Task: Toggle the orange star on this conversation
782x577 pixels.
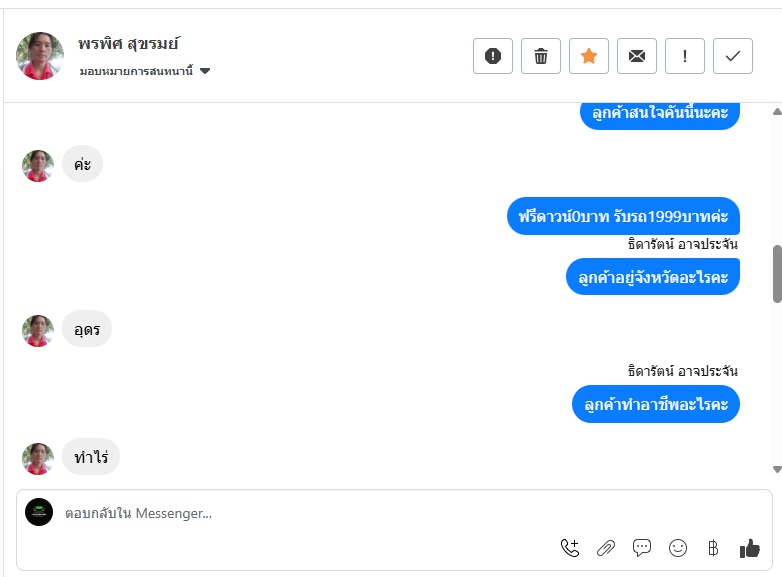Action: 589,56
